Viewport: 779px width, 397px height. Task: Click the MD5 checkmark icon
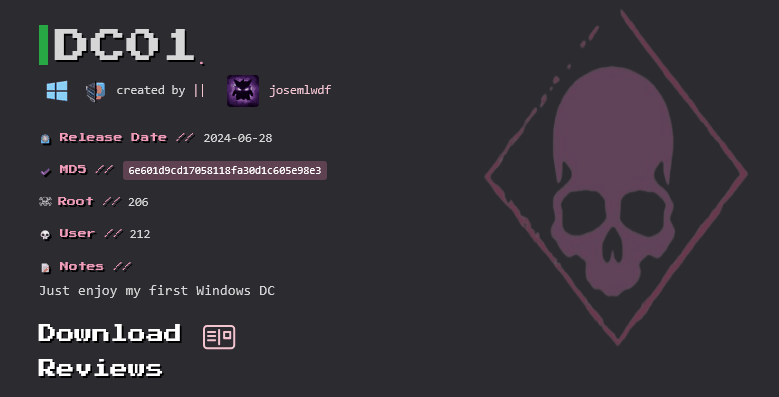(45, 171)
